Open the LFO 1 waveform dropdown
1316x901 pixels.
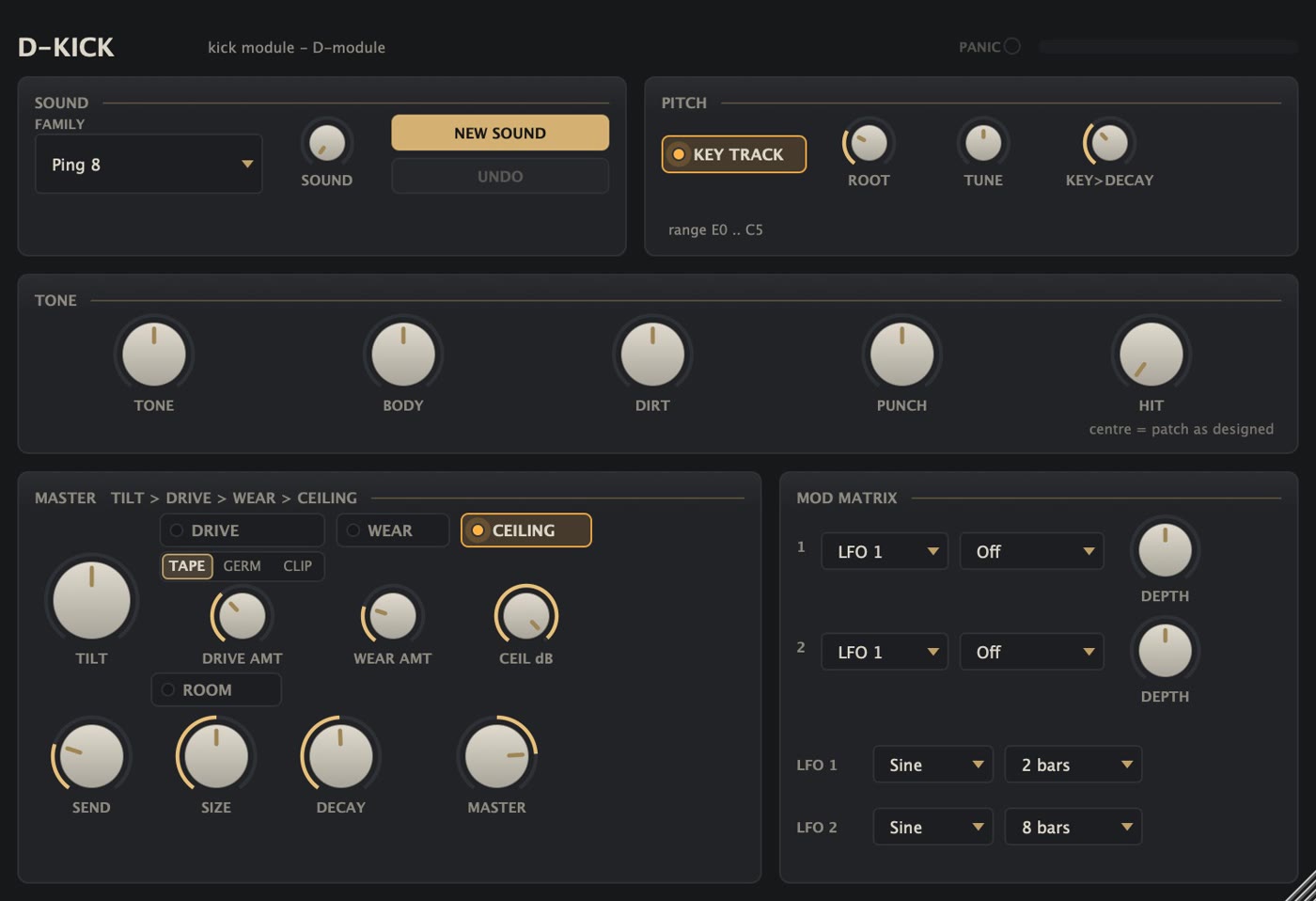933,765
